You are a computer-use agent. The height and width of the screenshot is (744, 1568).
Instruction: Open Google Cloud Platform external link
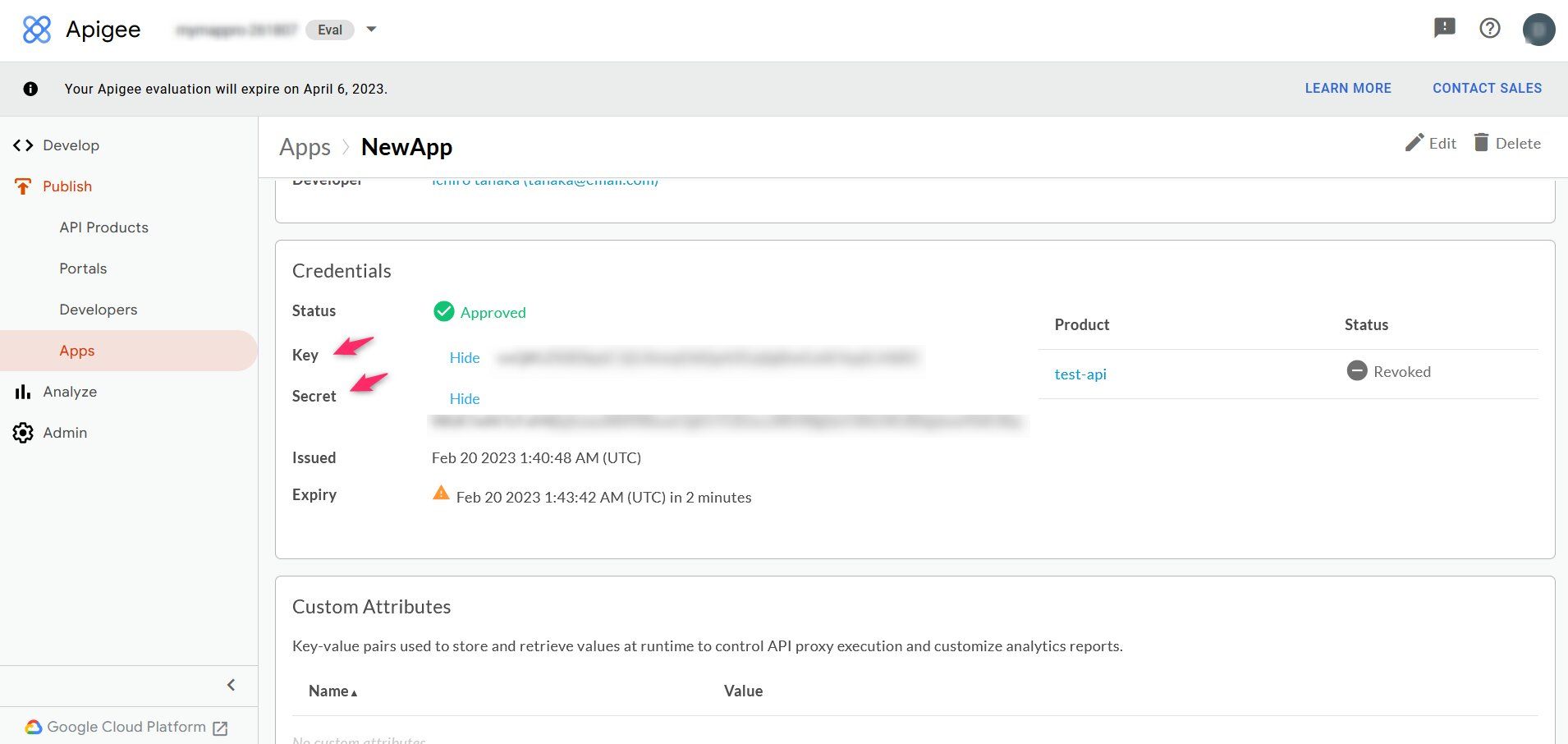[126, 728]
